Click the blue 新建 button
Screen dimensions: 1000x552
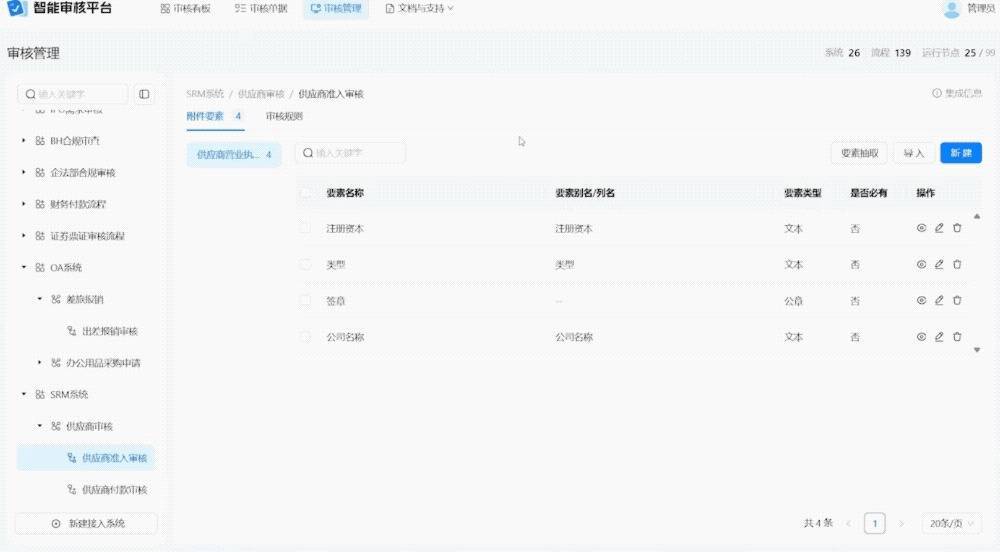960,153
